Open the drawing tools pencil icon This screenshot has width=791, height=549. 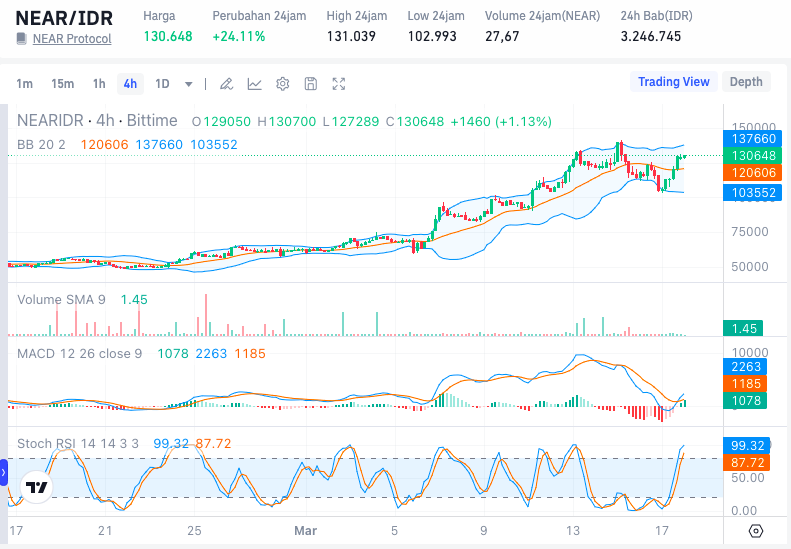tap(226, 84)
